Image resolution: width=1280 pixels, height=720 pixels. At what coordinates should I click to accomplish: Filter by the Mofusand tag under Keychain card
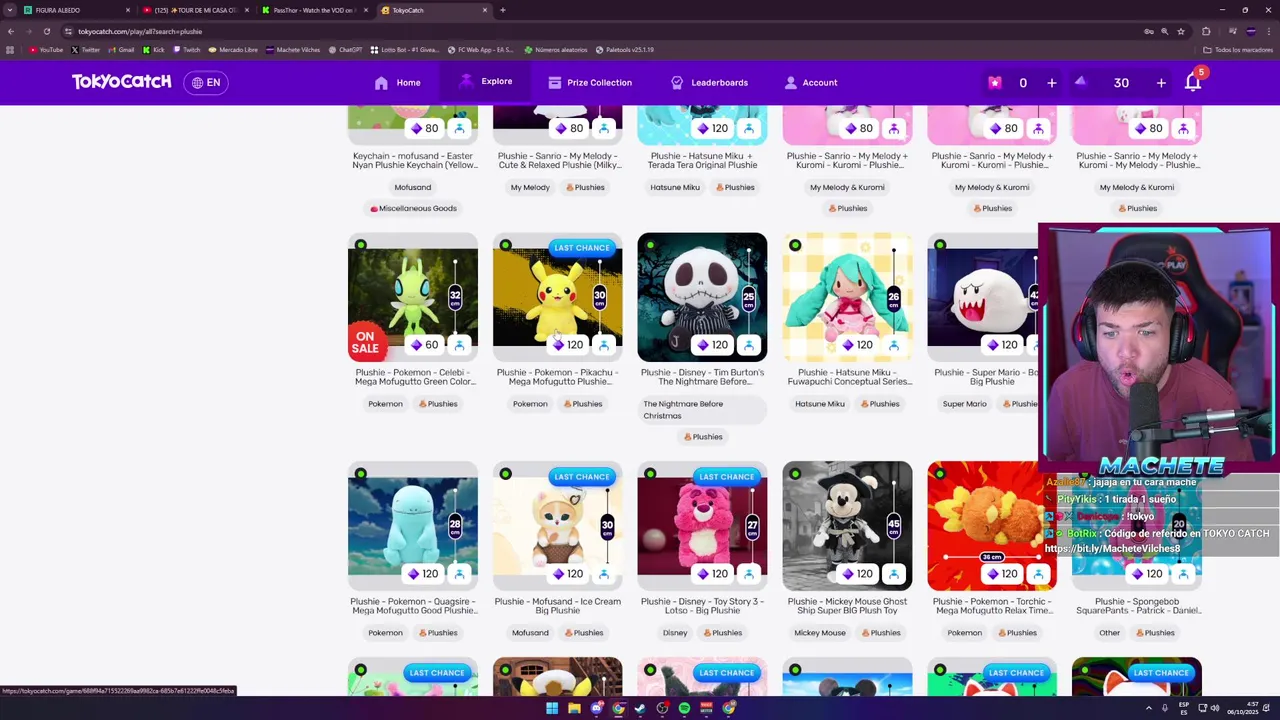[x=412, y=187]
